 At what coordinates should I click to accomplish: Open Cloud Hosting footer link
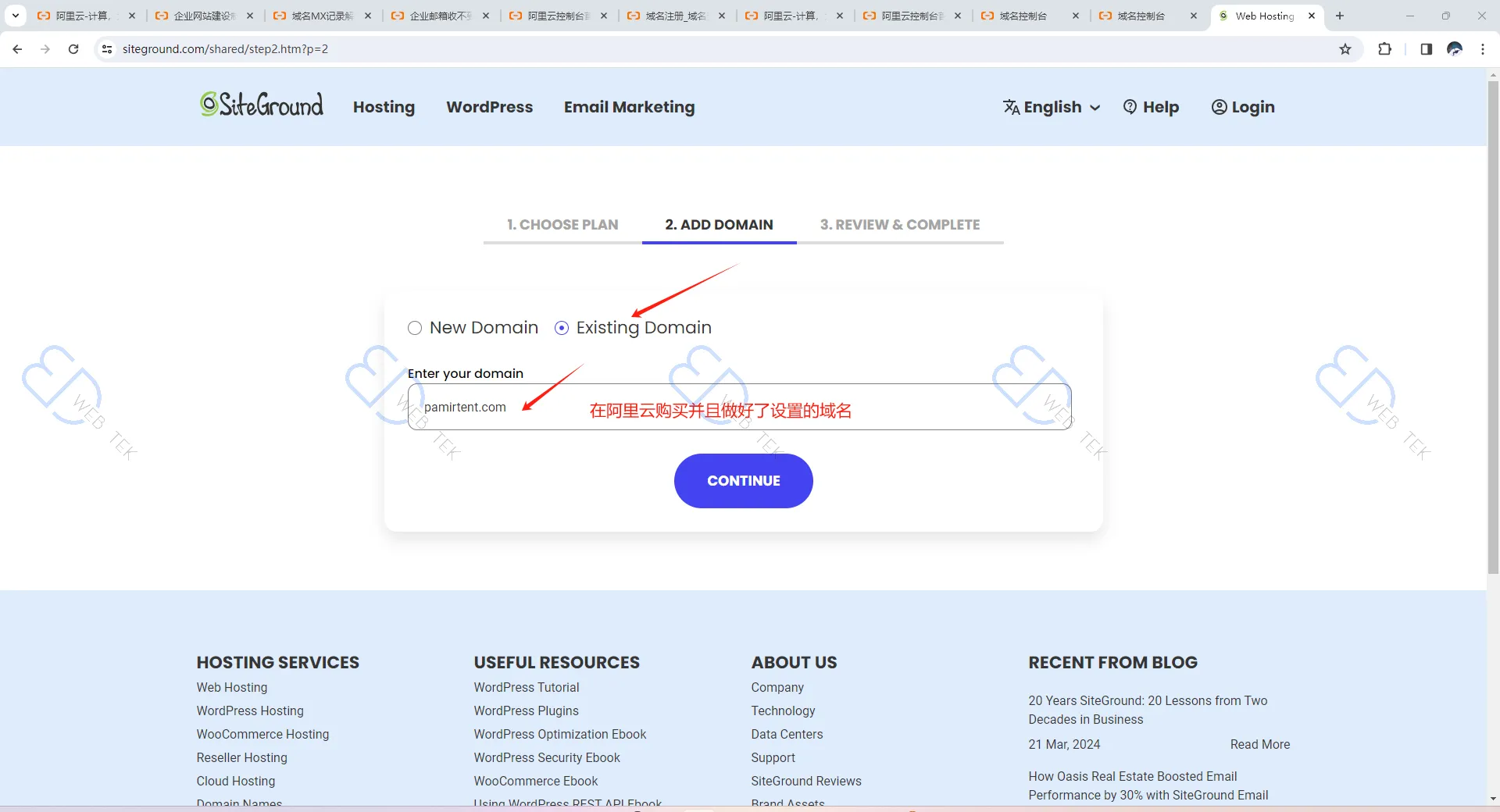pyautogui.click(x=236, y=782)
